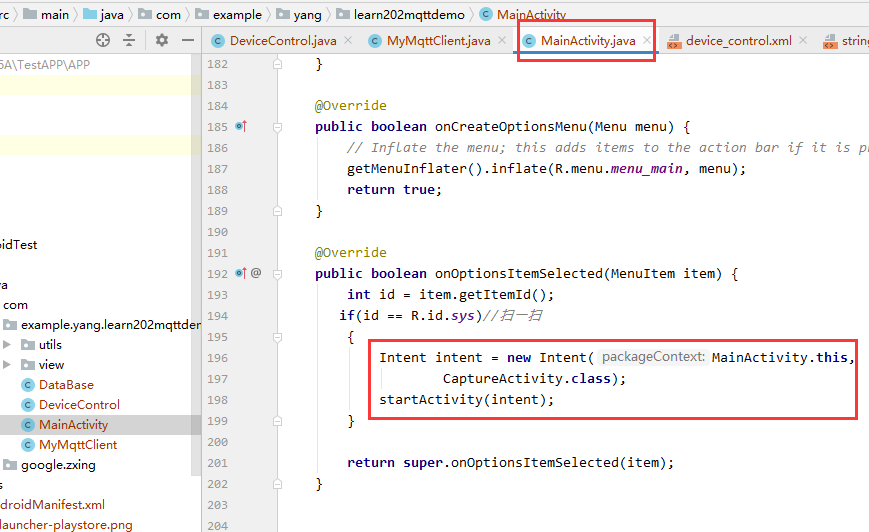This screenshot has width=869, height=532.
Task: Click the @Override annotation on line 191
Action: [x=350, y=252]
